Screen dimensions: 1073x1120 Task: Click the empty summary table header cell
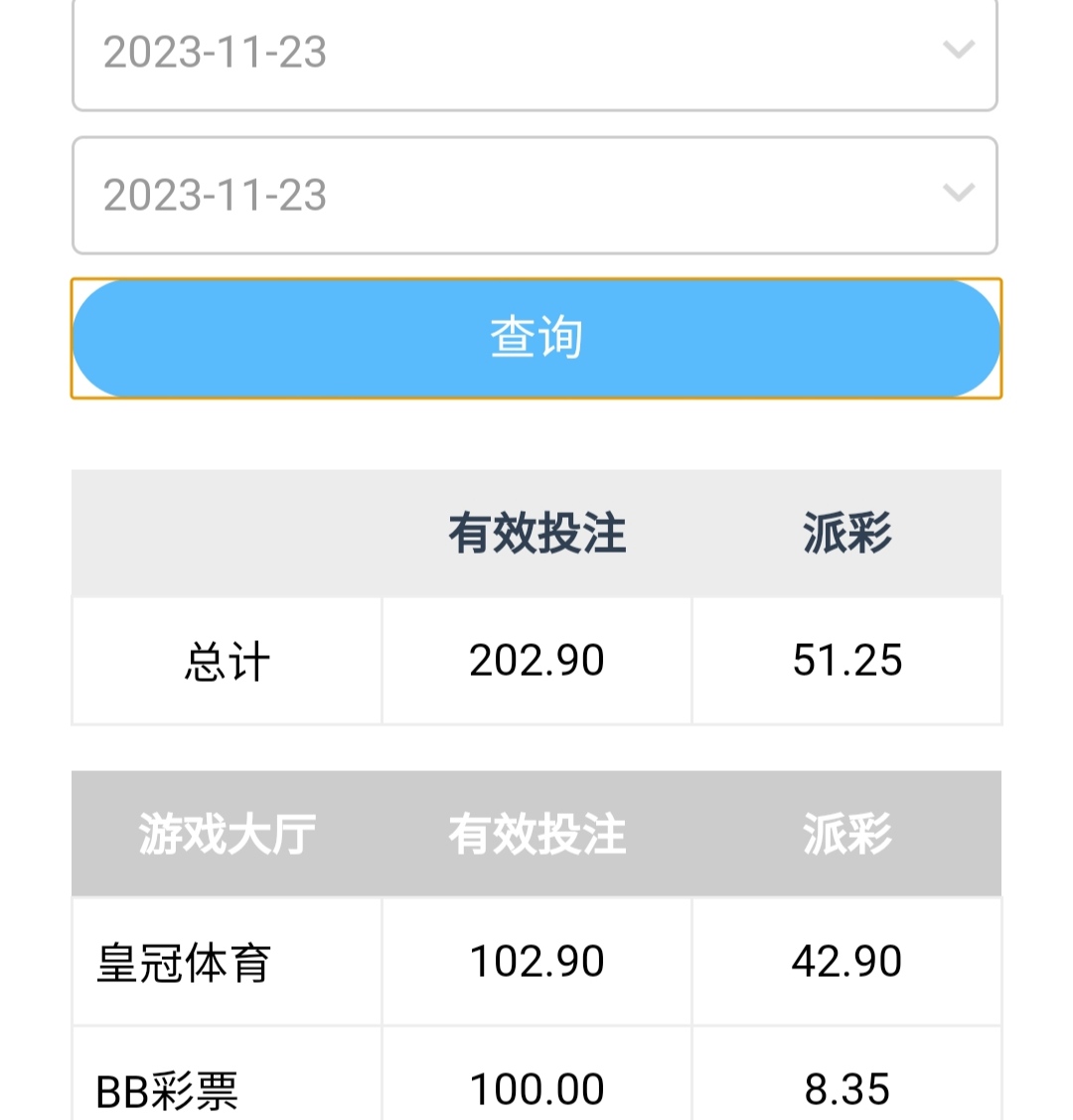click(227, 534)
